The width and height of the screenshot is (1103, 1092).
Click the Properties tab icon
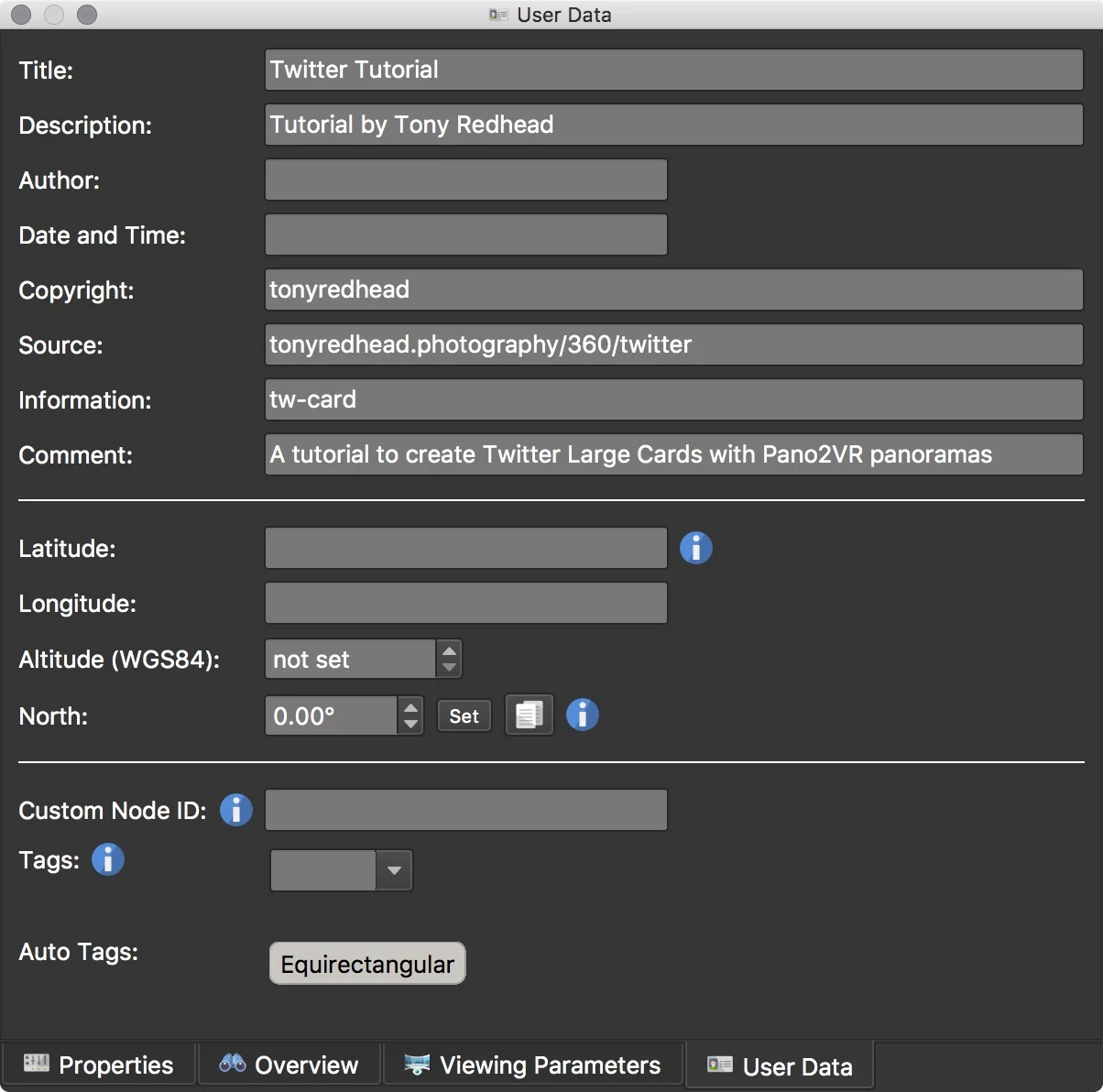(x=37, y=1064)
